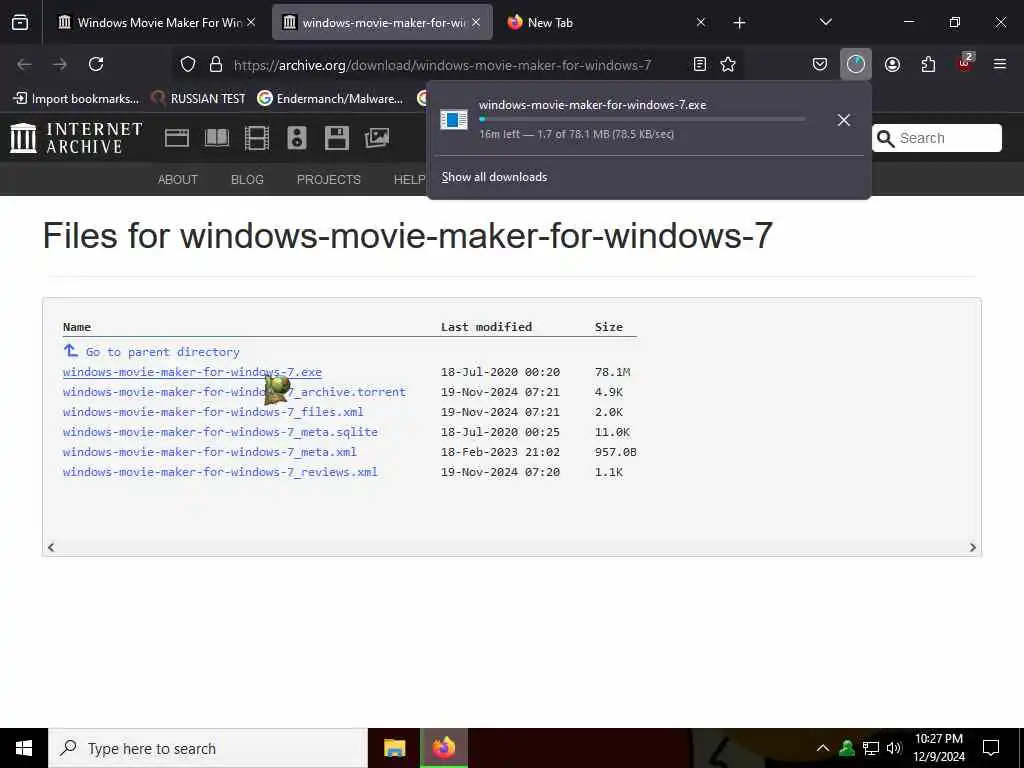This screenshot has width=1024, height=768.
Task: Open the notification center icon
Action: [991, 748]
